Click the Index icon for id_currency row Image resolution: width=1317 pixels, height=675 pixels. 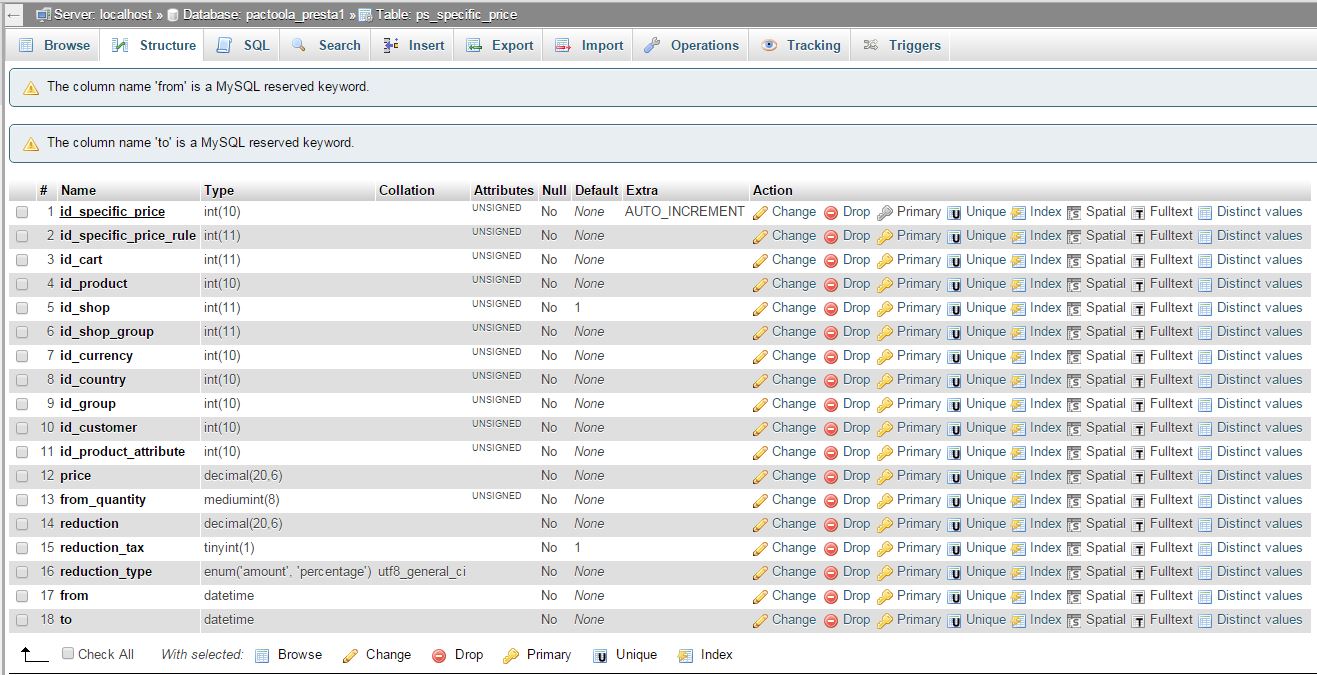coord(1018,356)
